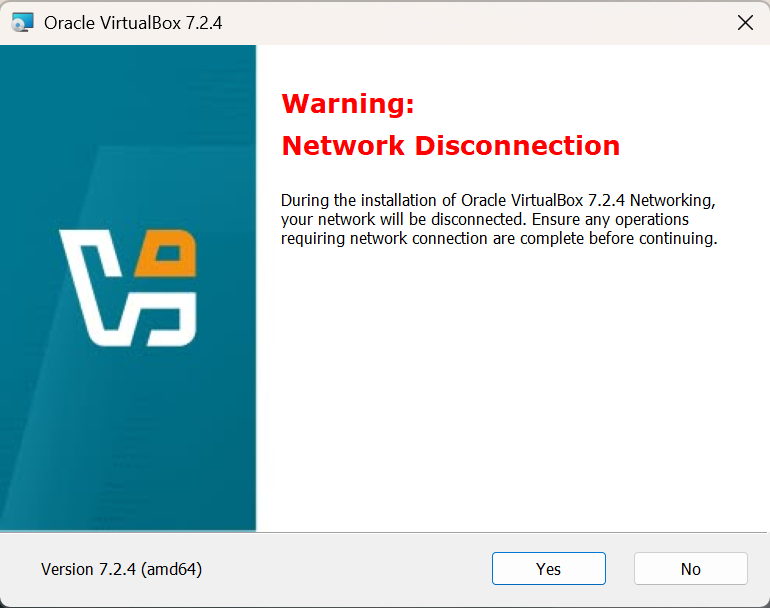Click the gray footer between version and Yes
Screen dimensions: 770x608
(346, 569)
